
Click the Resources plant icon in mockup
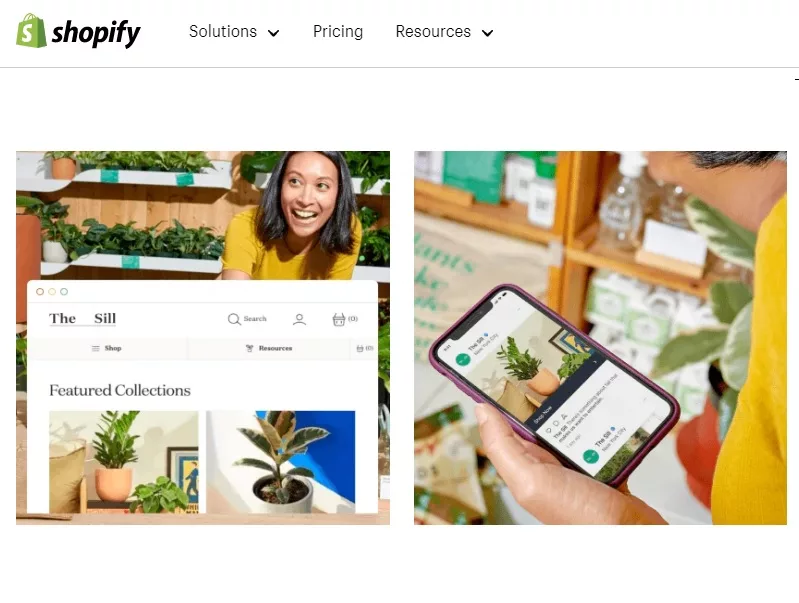click(x=249, y=348)
